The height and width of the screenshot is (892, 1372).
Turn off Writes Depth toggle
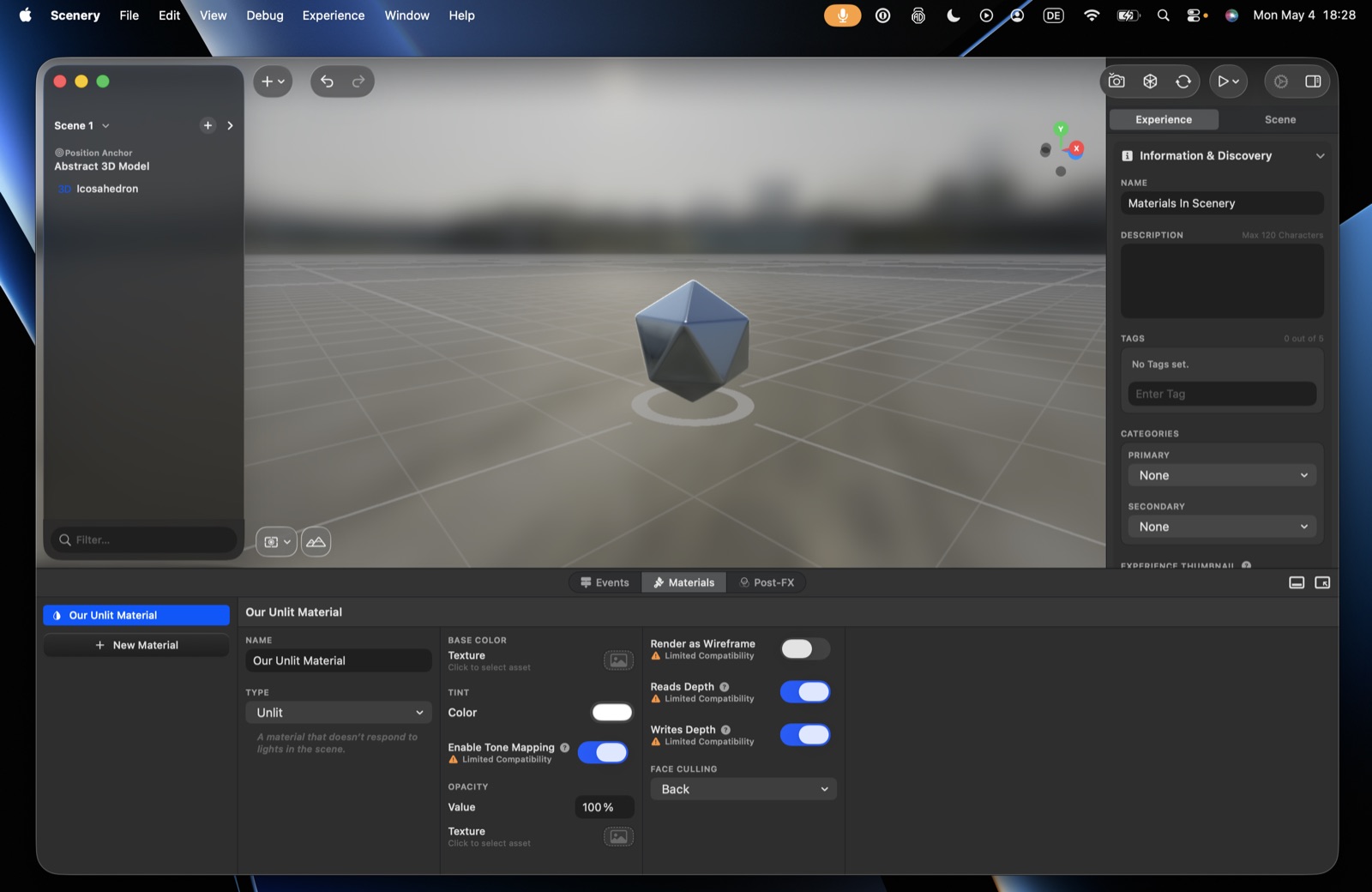coord(805,735)
